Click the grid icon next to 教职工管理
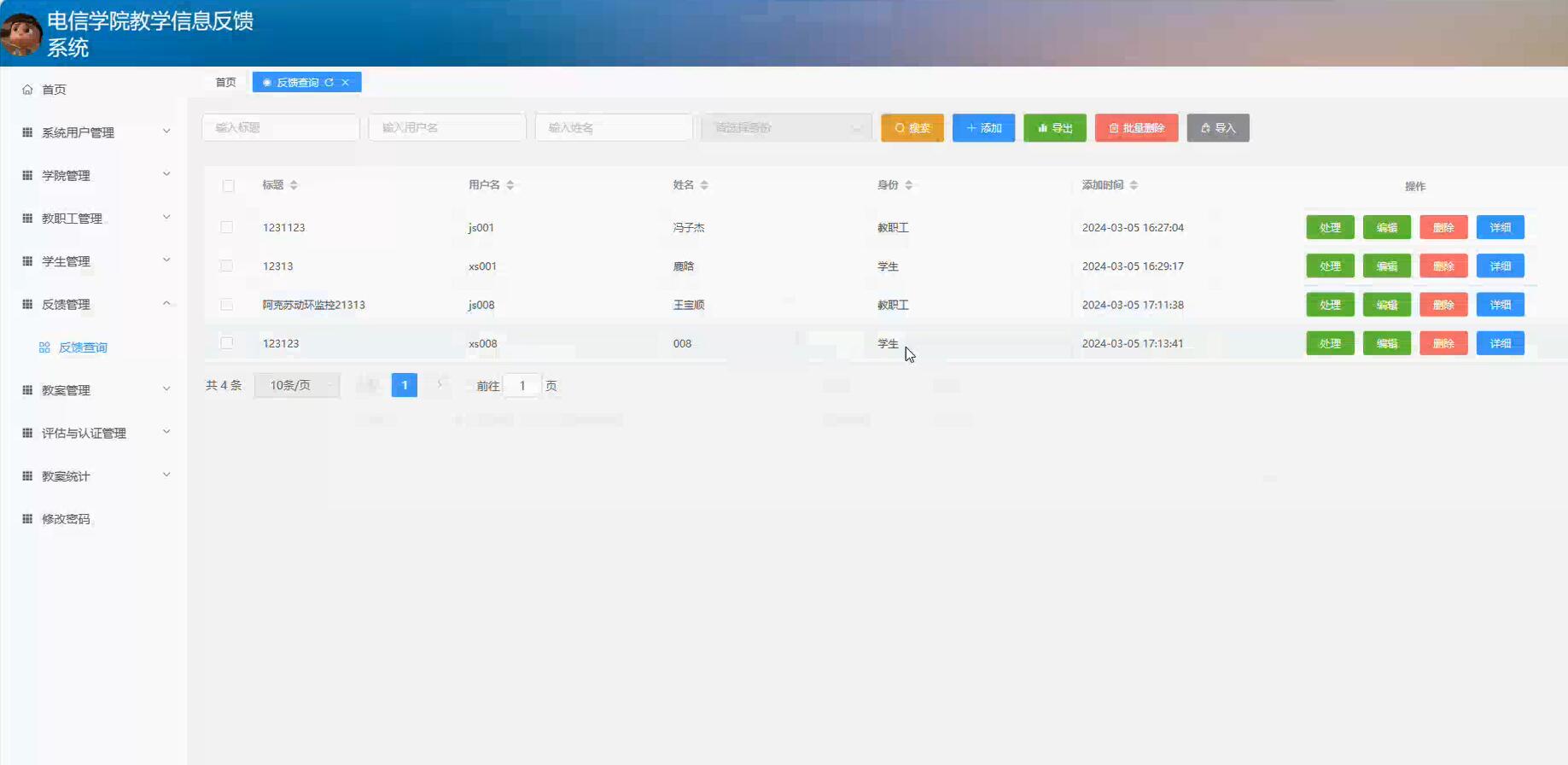Viewport: 1568px width, 765px height. 27,218
